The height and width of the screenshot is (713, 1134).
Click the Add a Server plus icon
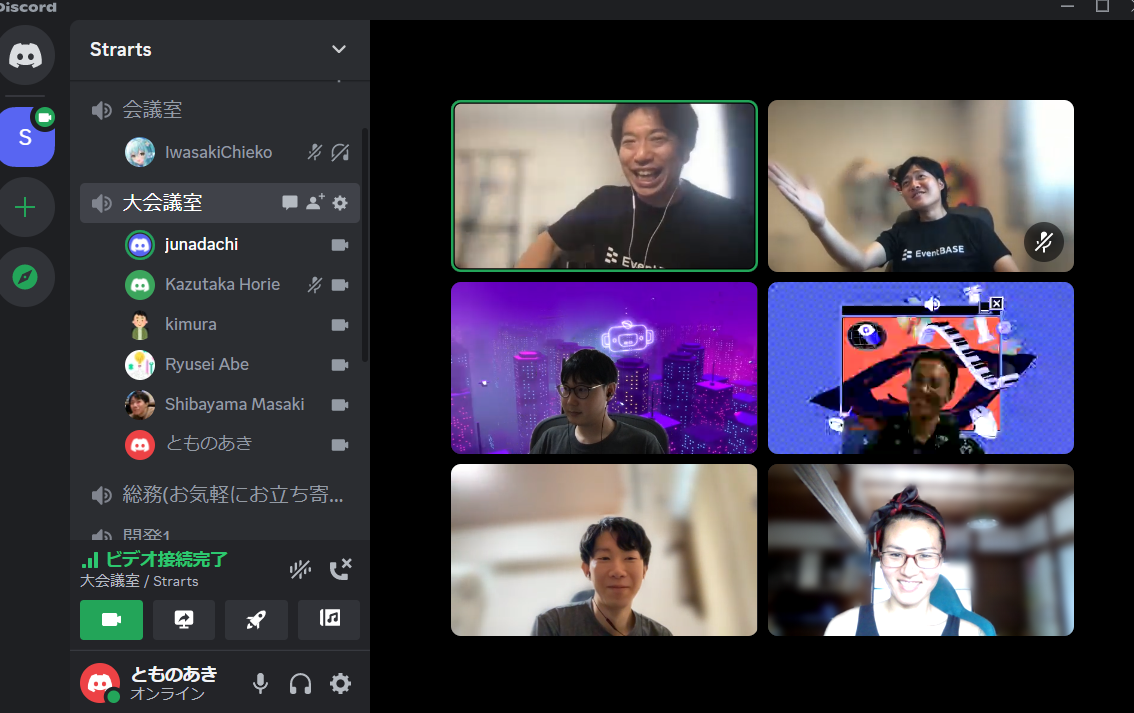pos(26,207)
